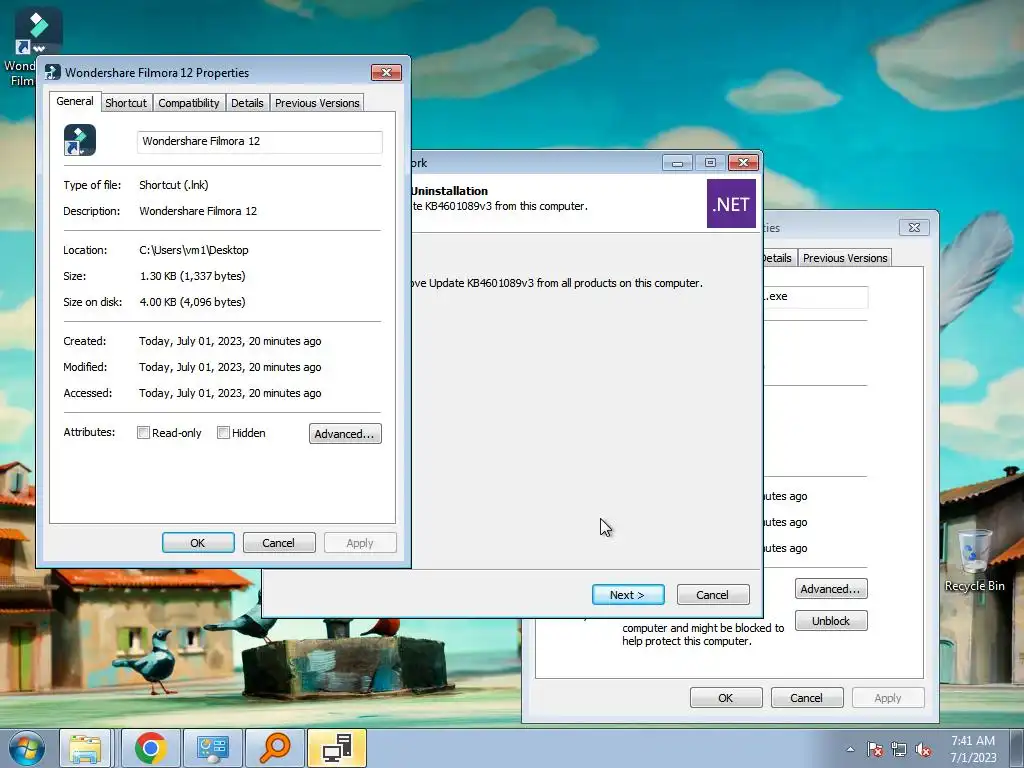Click the Filmora icon in Properties title bar
Image resolution: width=1024 pixels, height=768 pixels.
53,72
